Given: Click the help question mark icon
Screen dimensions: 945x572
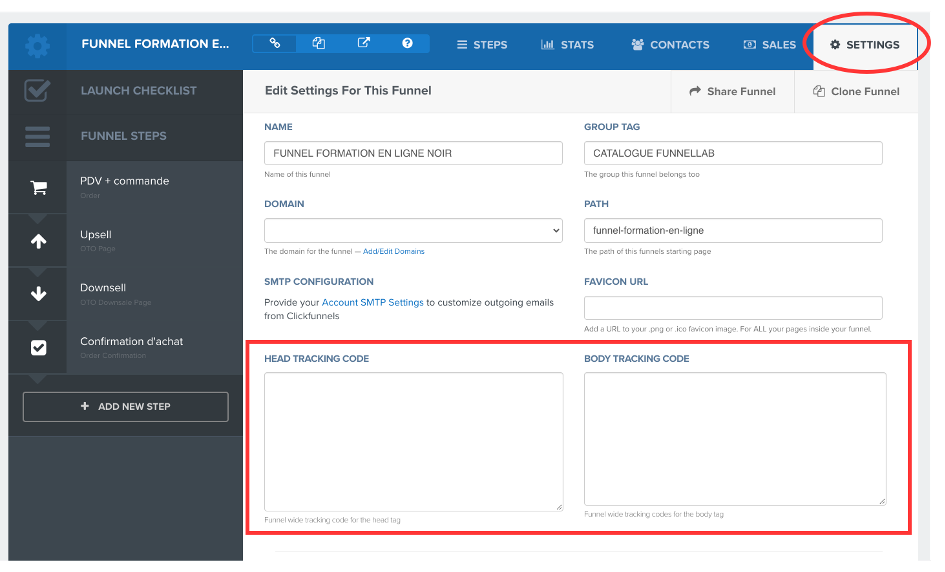Looking at the screenshot, I should coord(407,43).
